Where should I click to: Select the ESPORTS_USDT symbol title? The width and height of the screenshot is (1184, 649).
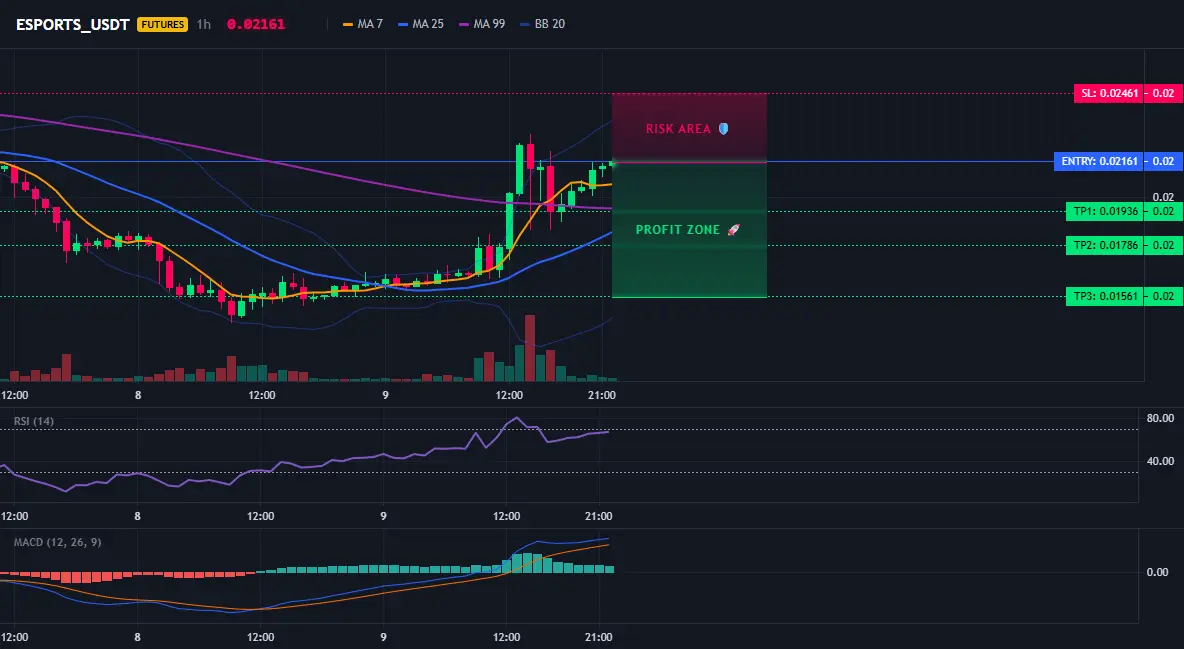72,24
